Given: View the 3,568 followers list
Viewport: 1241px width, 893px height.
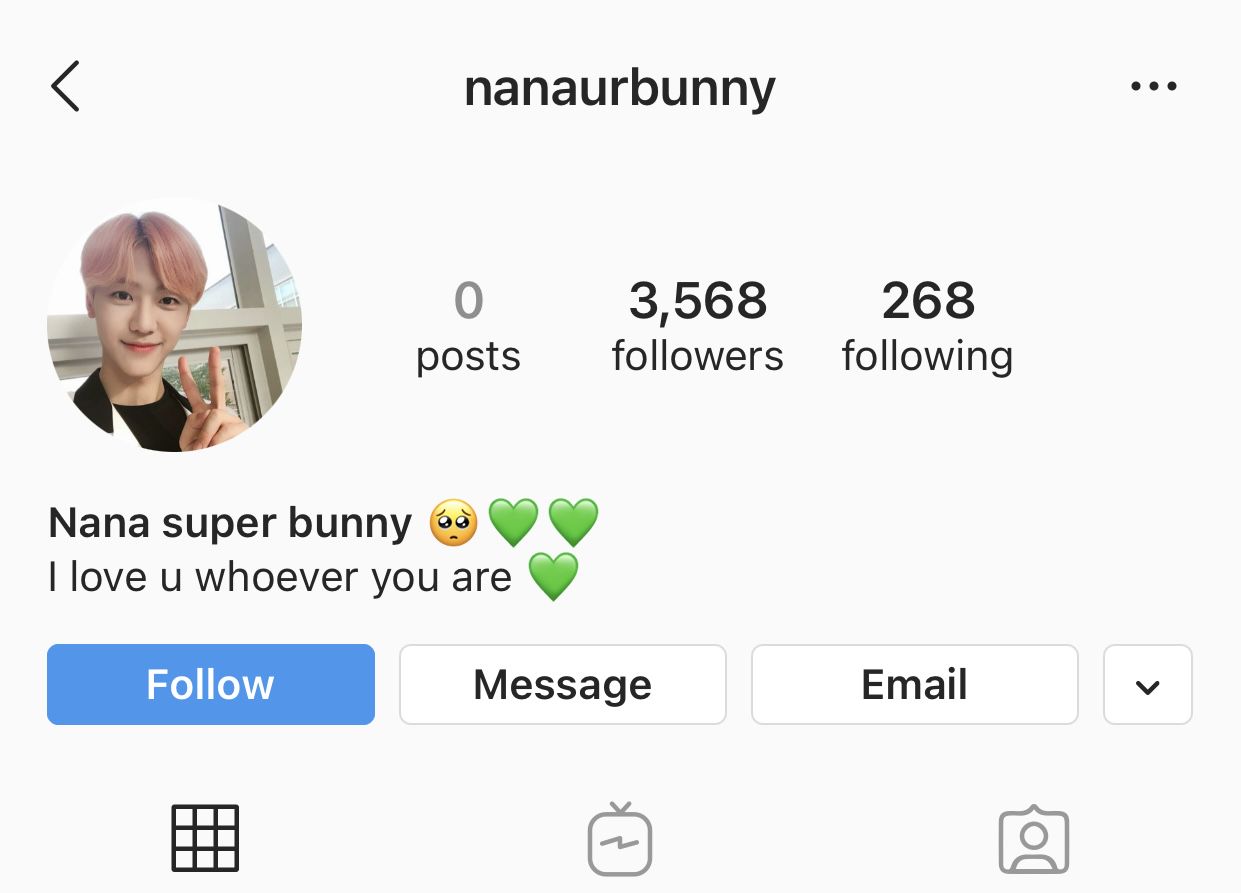Looking at the screenshot, I should 698,326.
